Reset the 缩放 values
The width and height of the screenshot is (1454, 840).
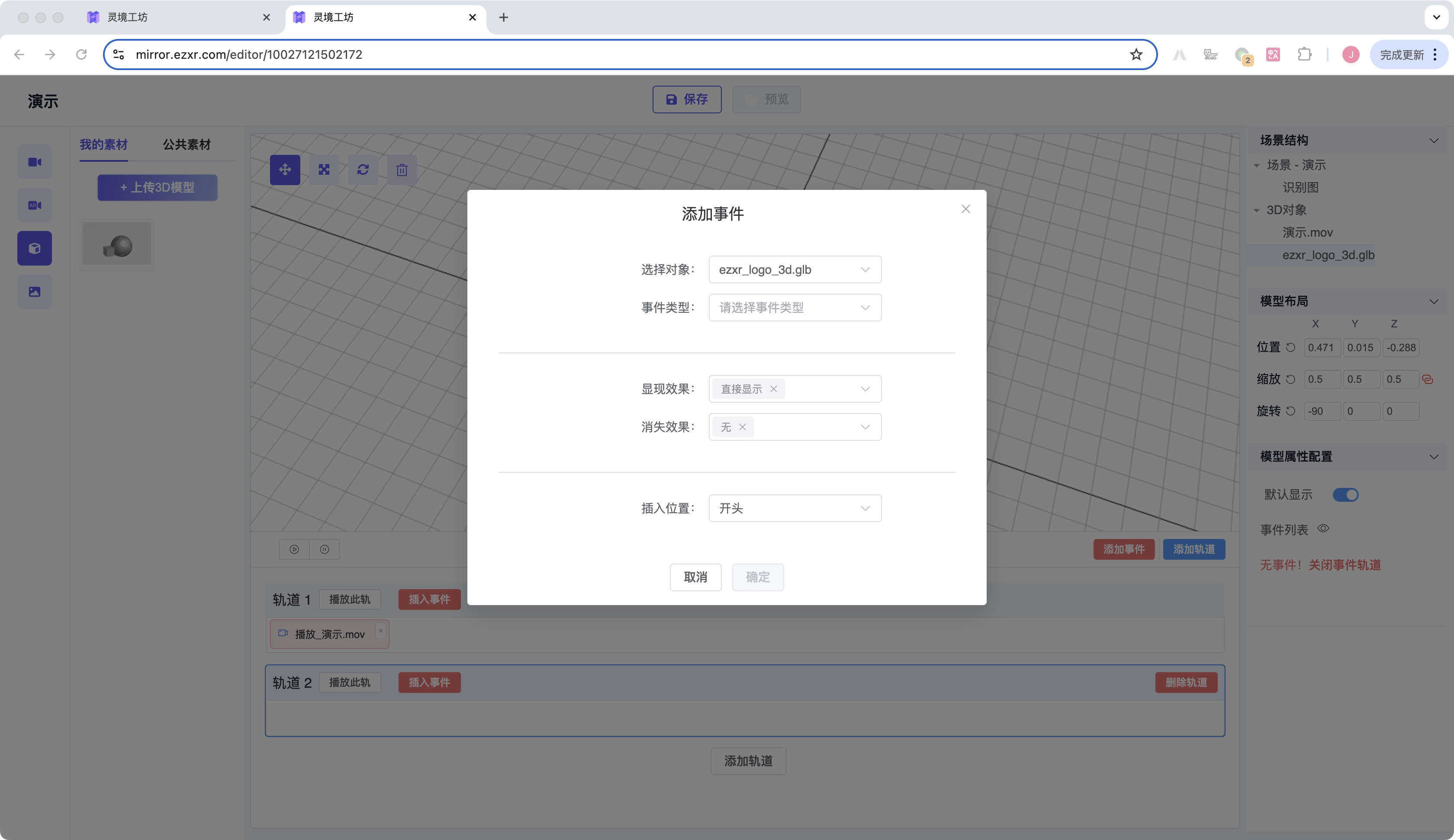click(1291, 379)
